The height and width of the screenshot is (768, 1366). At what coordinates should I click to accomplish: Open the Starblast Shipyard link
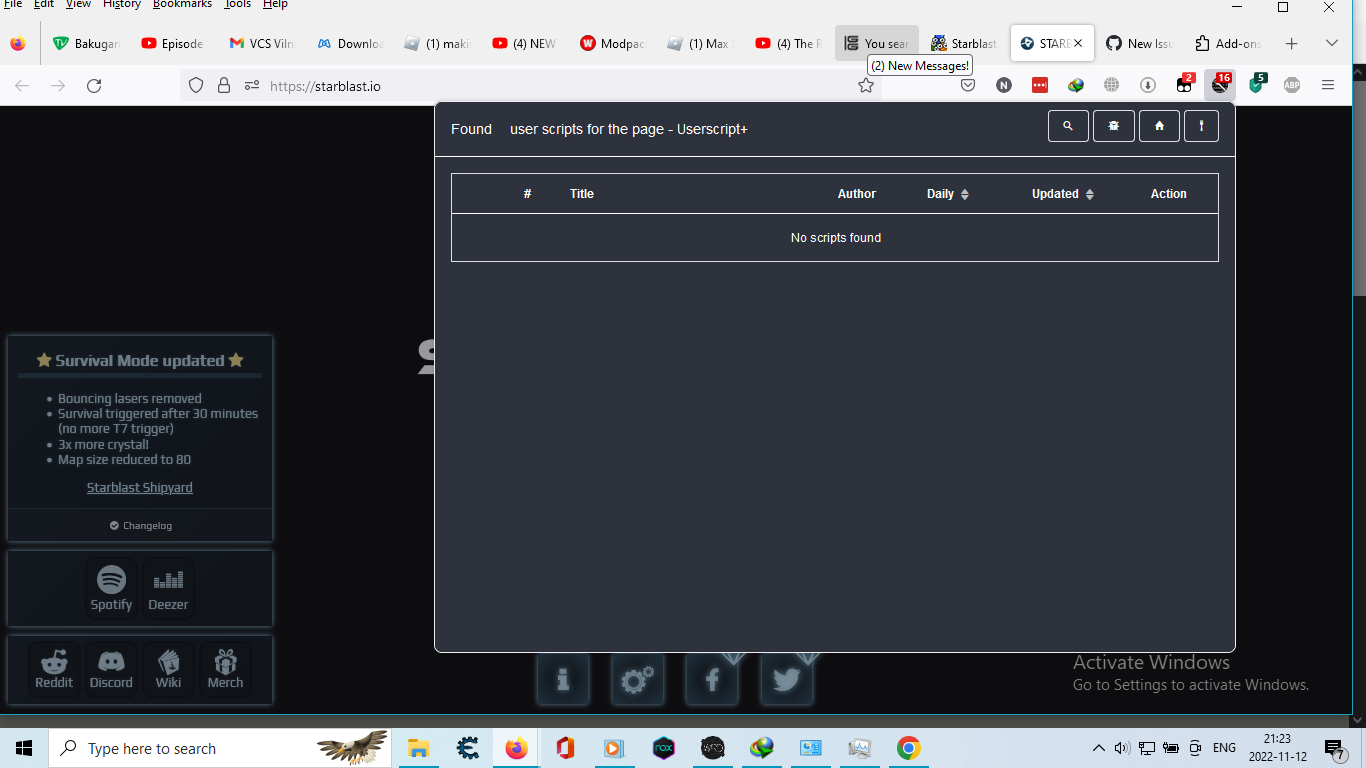(139, 487)
